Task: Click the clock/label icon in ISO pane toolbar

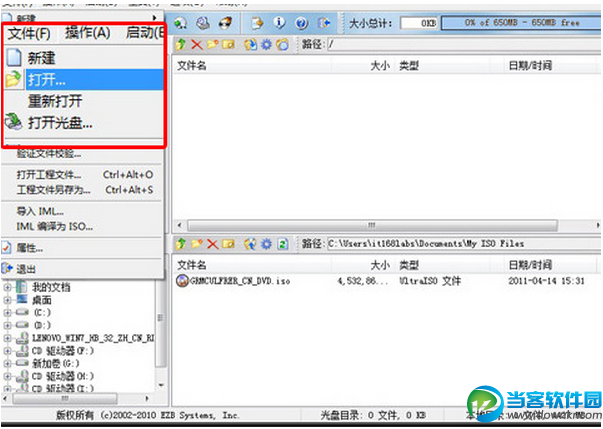Action: click(283, 45)
